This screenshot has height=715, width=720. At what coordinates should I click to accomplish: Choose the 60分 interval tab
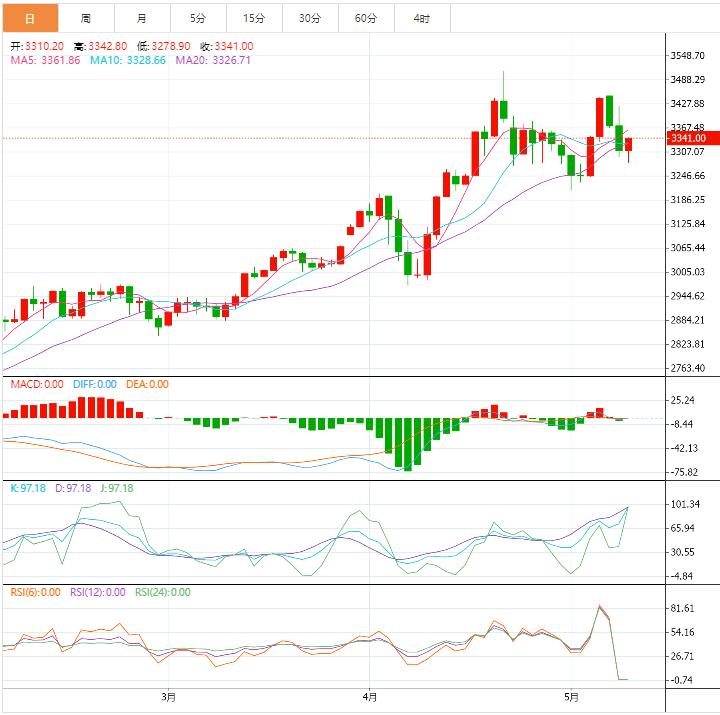coord(366,18)
